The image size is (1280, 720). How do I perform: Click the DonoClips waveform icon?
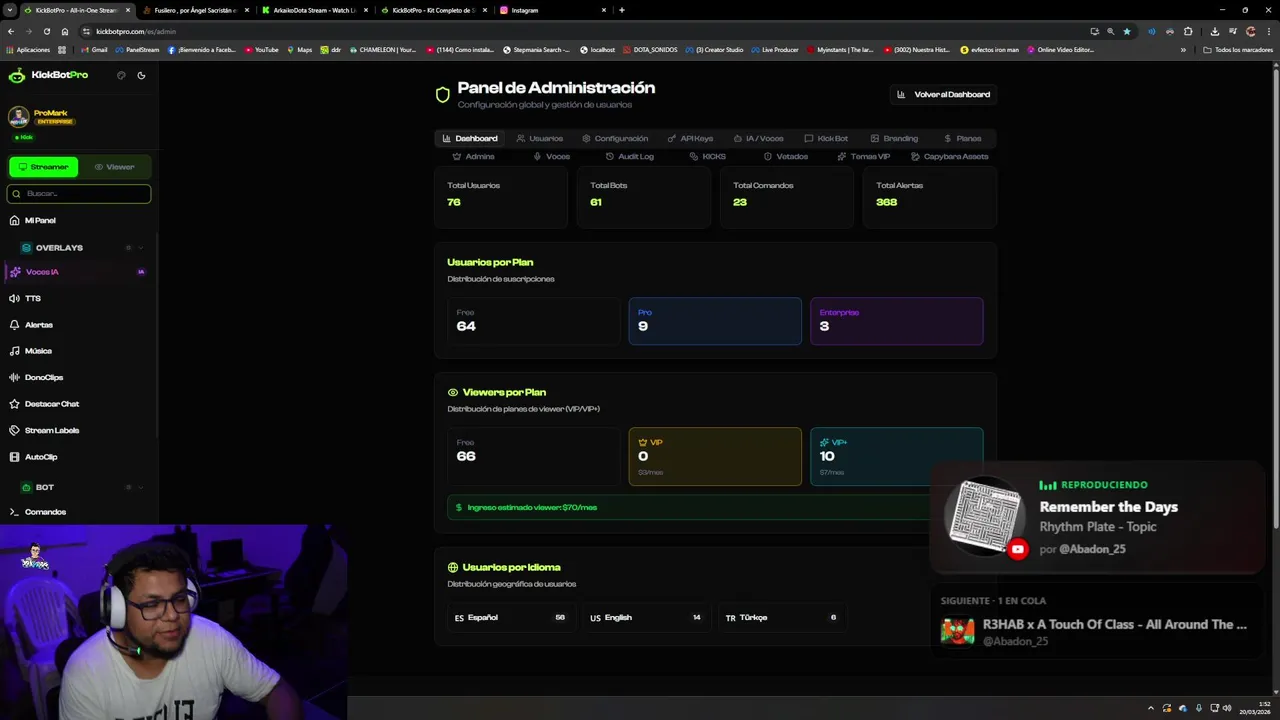click(x=14, y=378)
